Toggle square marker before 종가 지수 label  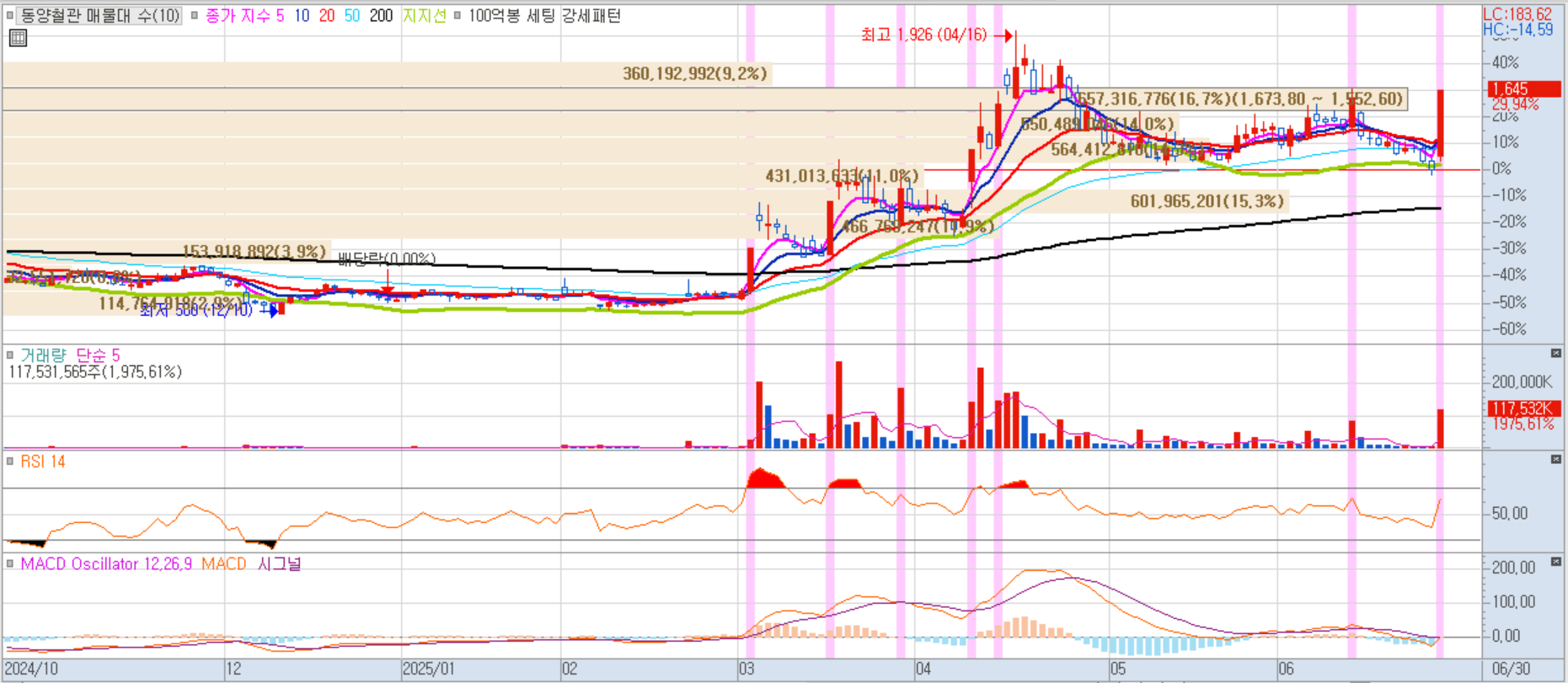(195, 15)
